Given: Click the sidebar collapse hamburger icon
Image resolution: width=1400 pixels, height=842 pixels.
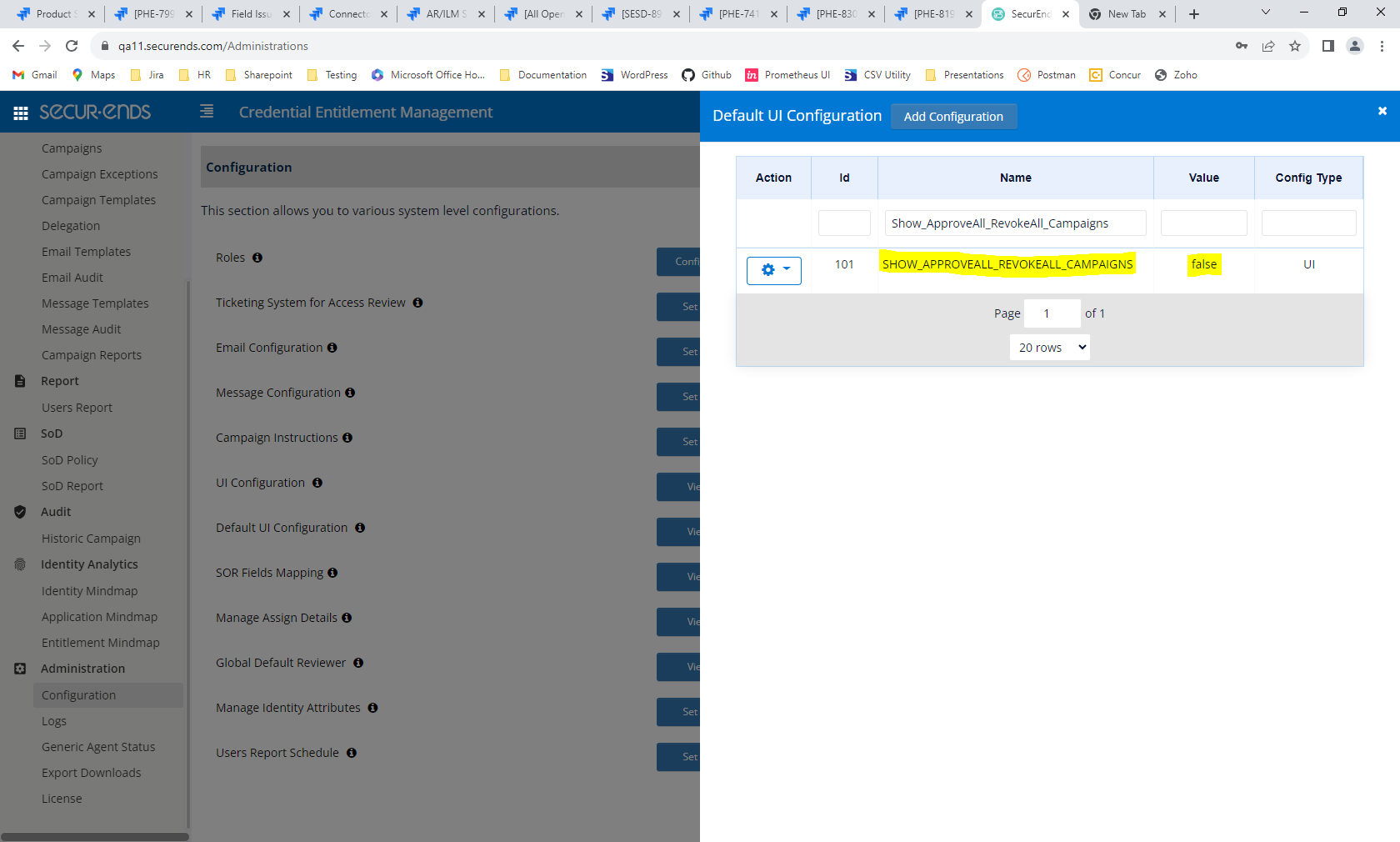Looking at the screenshot, I should 206,111.
